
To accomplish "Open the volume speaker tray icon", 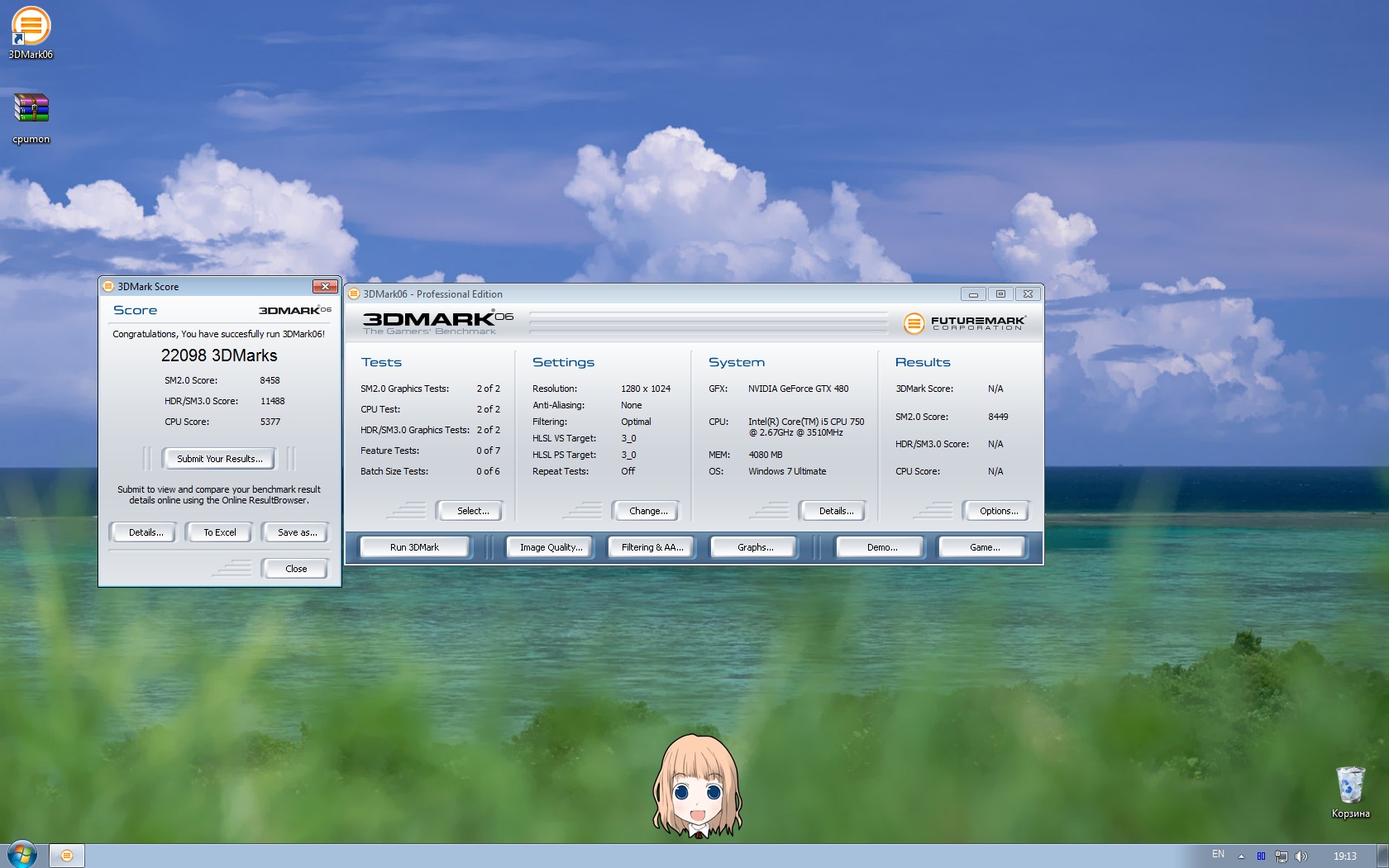I will click(x=1301, y=856).
